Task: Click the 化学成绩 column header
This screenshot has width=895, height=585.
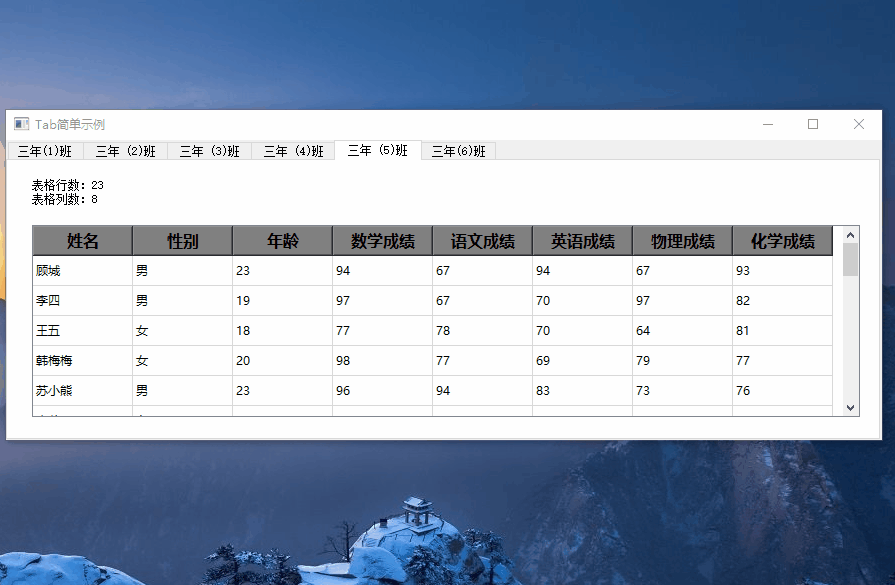Action: pos(783,241)
